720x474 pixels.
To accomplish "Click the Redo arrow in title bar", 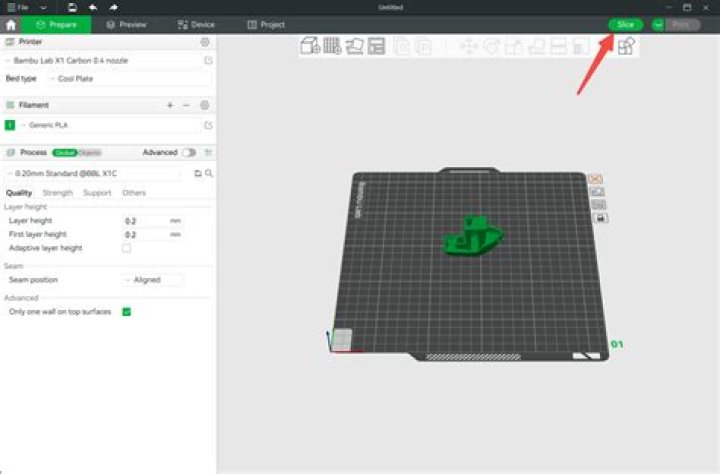I will point(113,7).
